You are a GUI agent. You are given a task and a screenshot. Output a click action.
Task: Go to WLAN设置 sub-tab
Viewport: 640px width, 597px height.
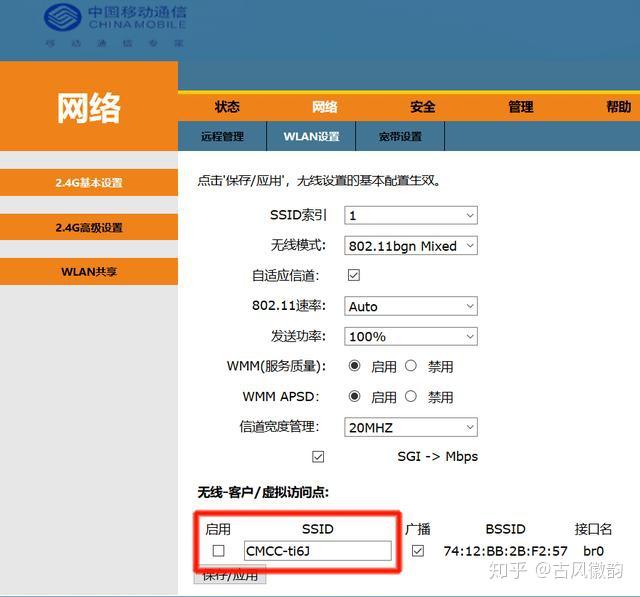pos(311,136)
